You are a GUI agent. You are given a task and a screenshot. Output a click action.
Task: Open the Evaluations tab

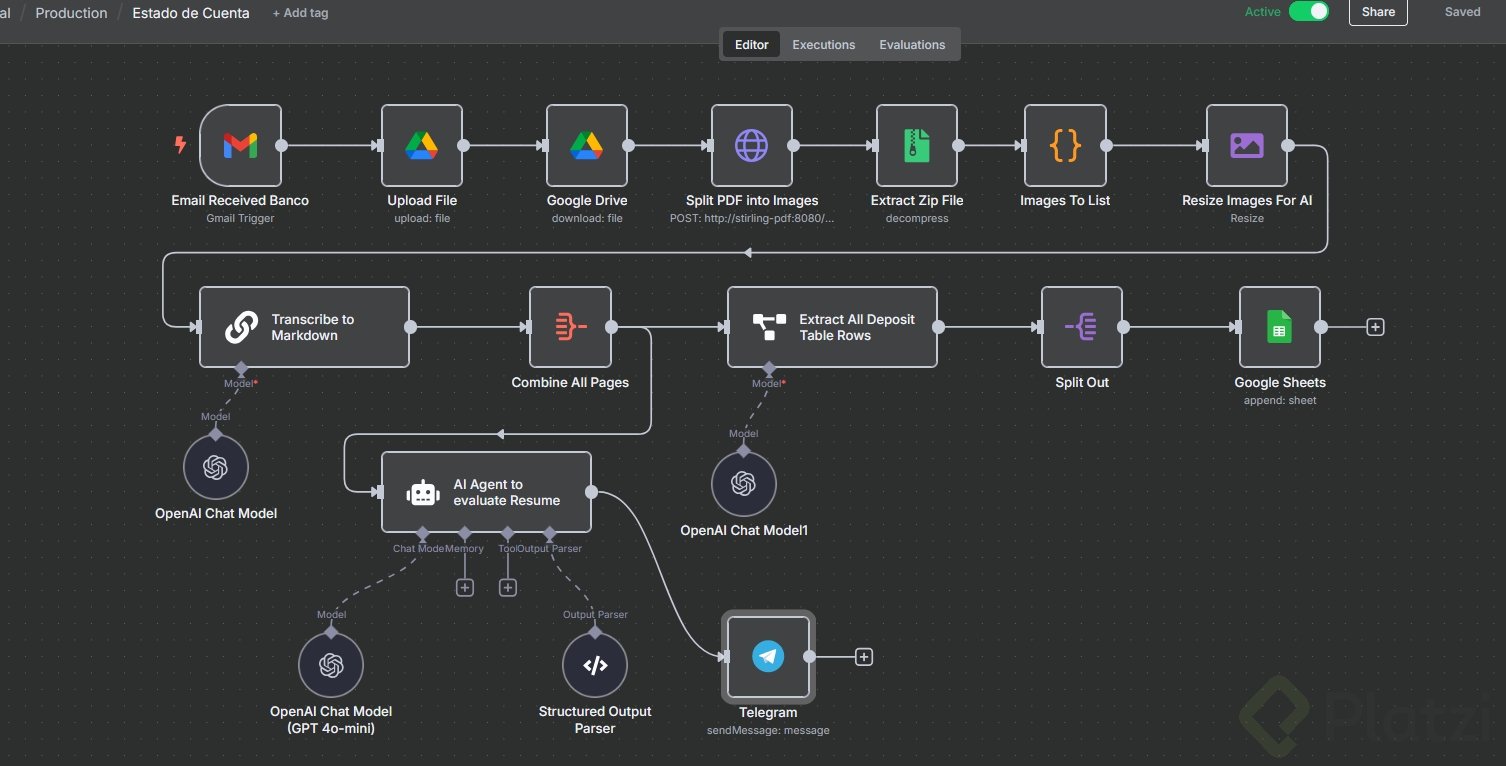point(912,45)
